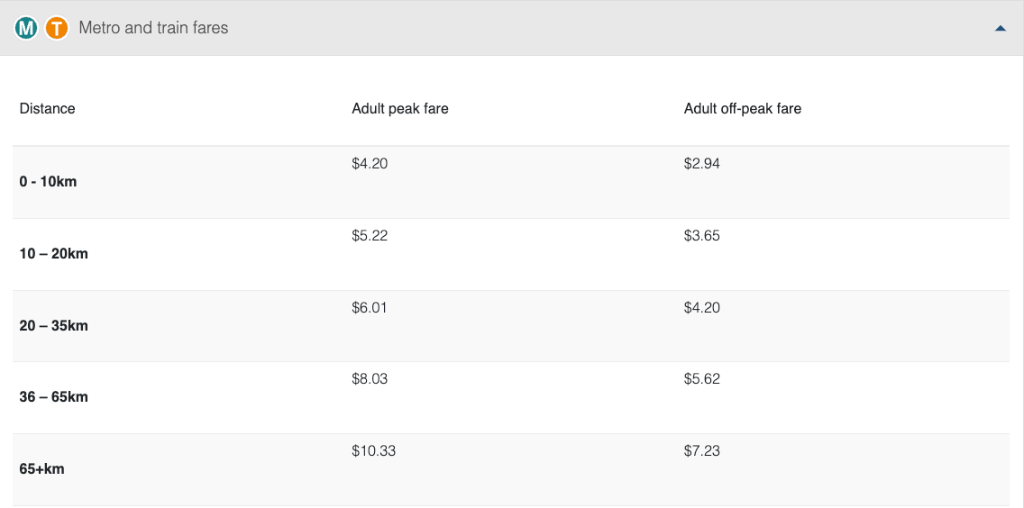
Task: Select the Adult off-peak fare column header
Action: (743, 108)
